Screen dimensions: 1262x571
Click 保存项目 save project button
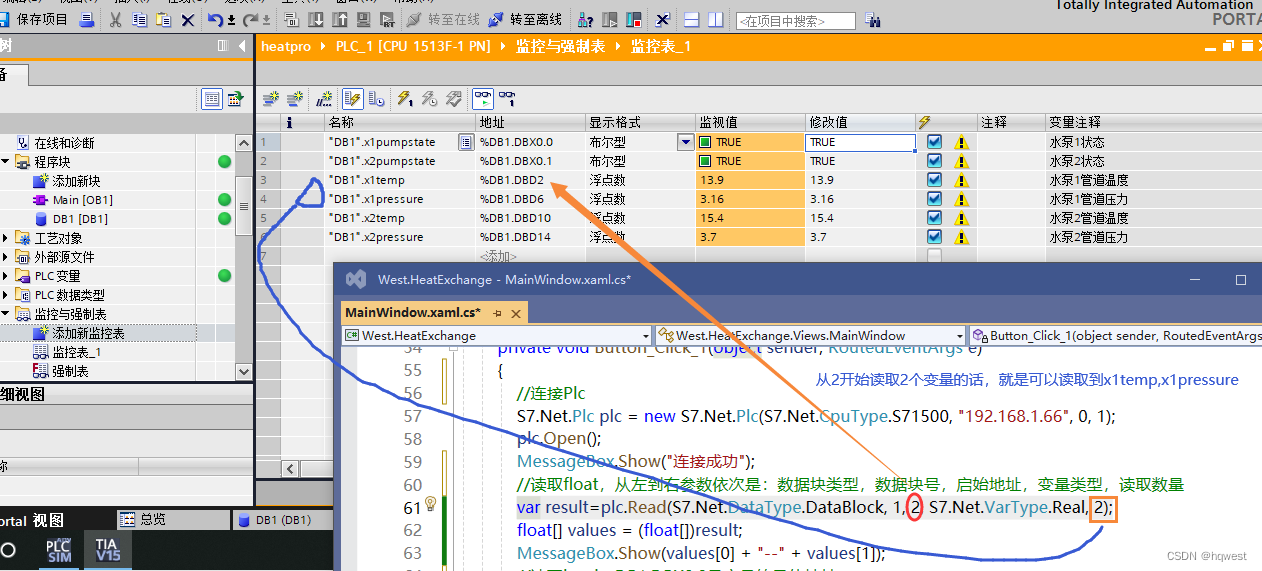tap(36, 20)
